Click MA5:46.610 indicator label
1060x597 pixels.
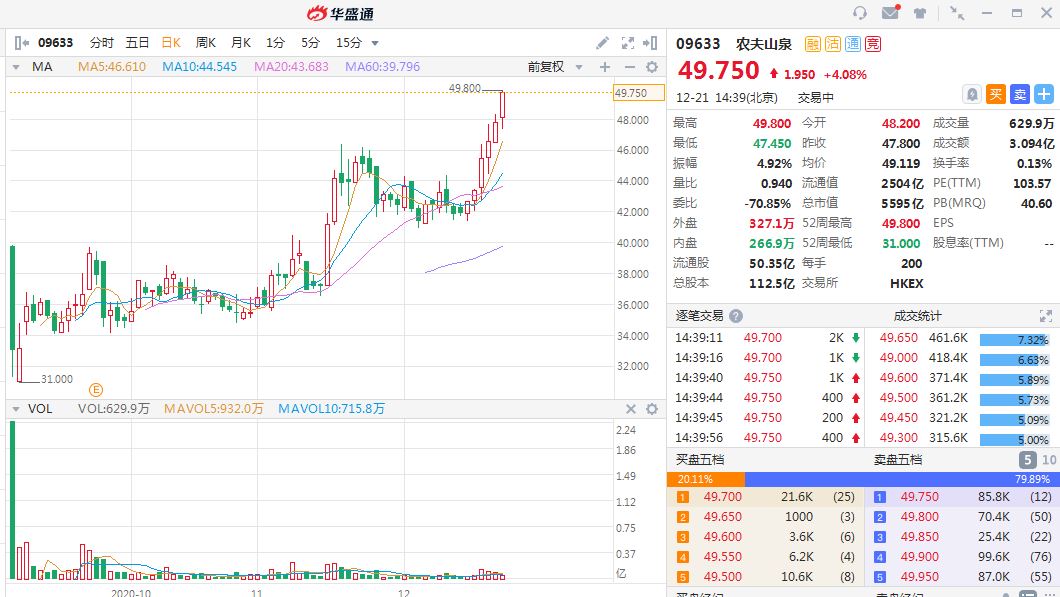click(x=112, y=67)
